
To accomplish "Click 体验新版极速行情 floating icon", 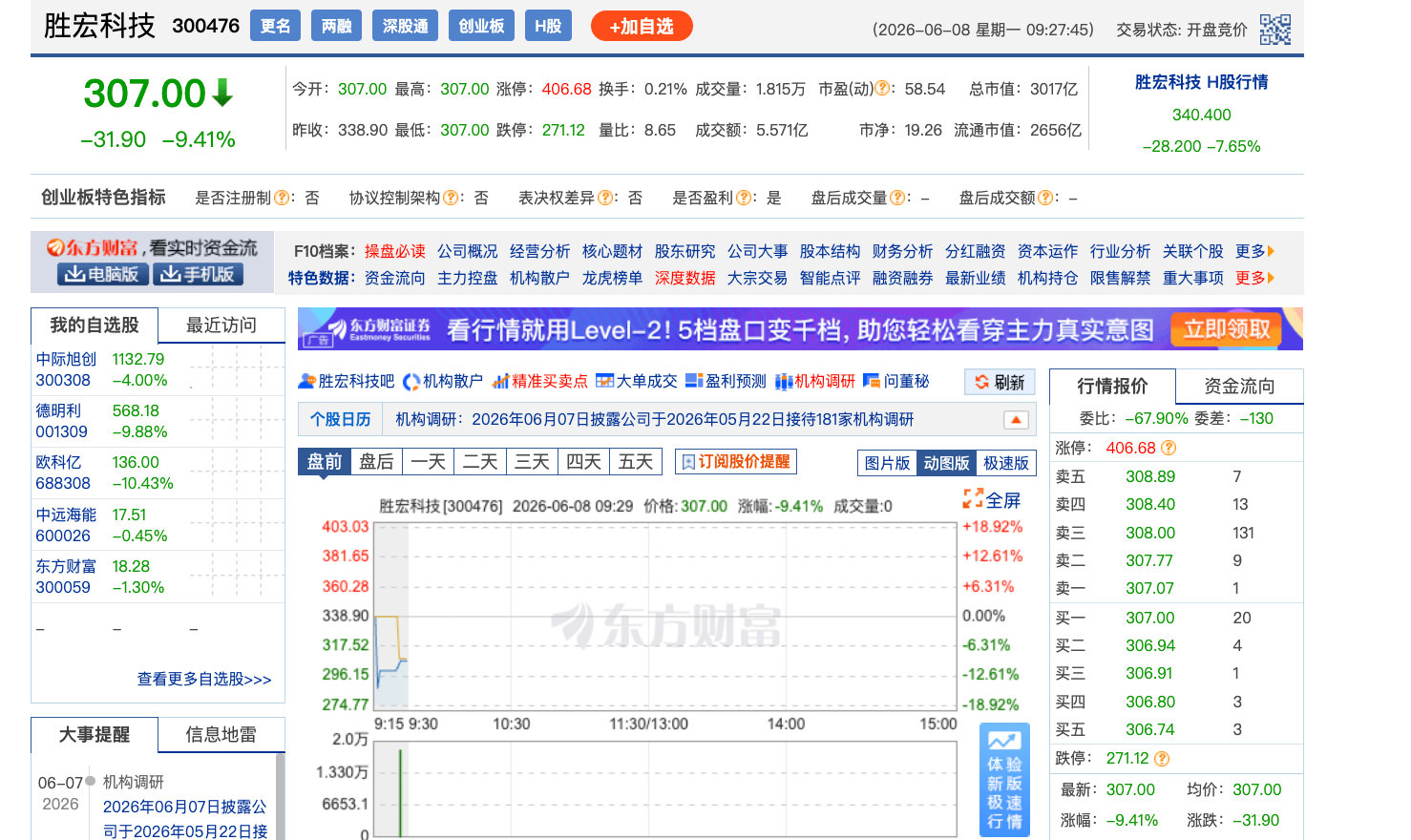I will coord(1004,780).
